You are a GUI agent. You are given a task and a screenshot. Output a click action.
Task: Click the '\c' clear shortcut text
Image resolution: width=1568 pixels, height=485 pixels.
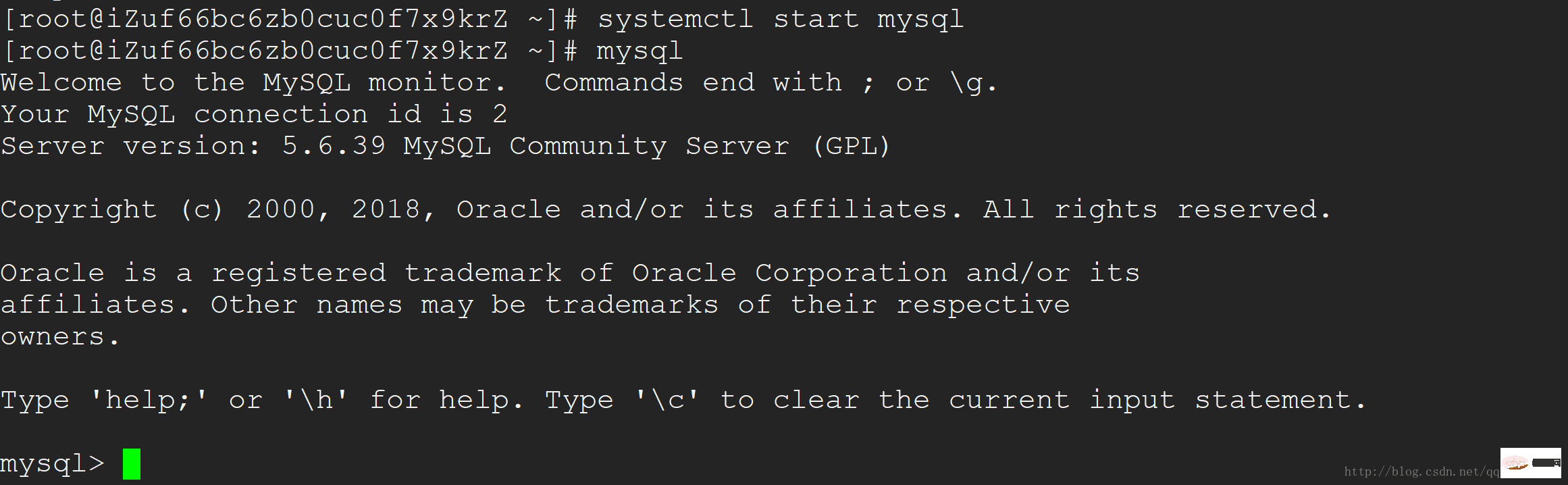pyautogui.click(x=667, y=400)
